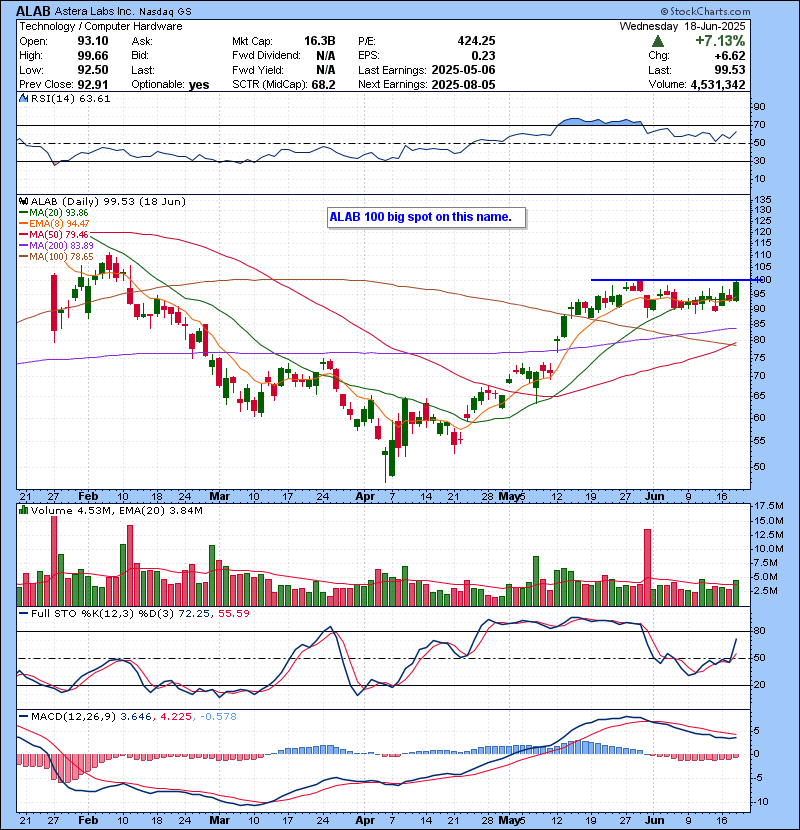Click the Chg value +6.62
This screenshot has height=830, width=800.
pos(730,56)
